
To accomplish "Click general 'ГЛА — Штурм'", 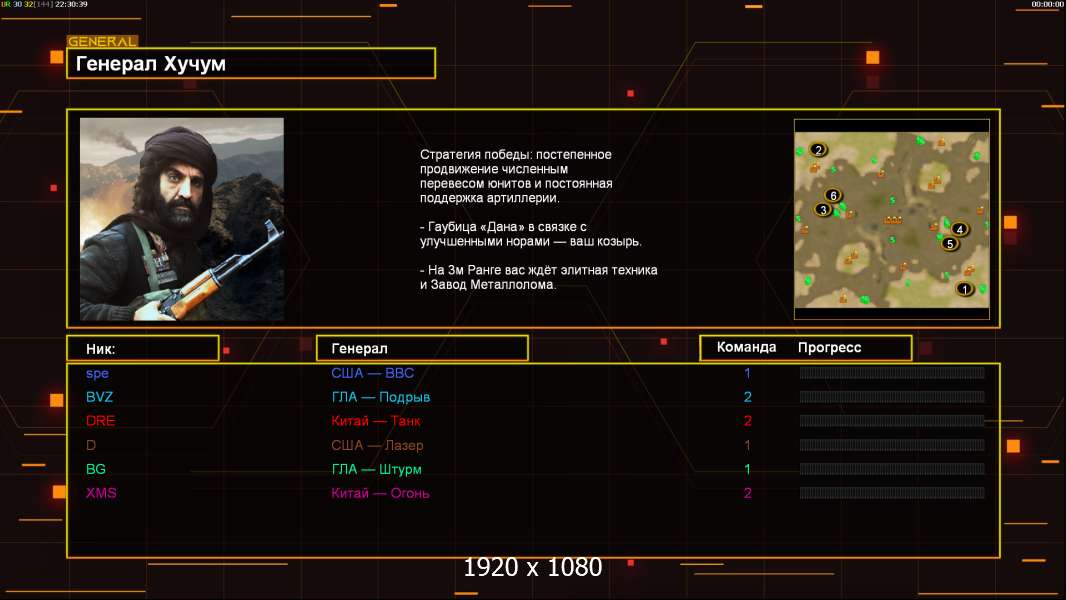I will click(x=377, y=469).
